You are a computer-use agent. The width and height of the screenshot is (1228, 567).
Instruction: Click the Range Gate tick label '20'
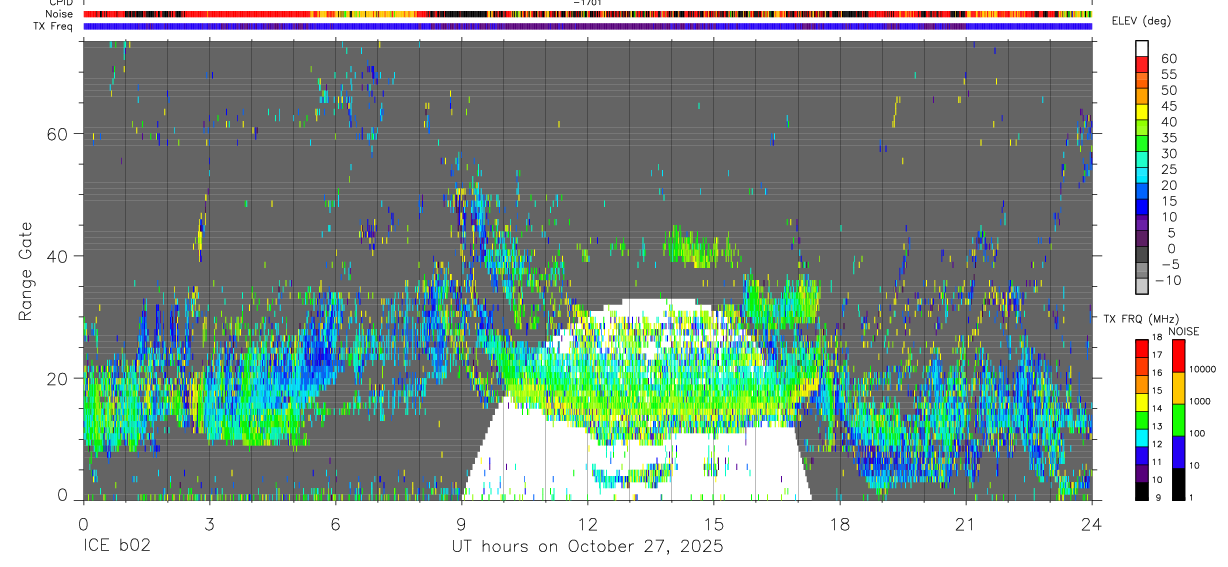[58, 378]
